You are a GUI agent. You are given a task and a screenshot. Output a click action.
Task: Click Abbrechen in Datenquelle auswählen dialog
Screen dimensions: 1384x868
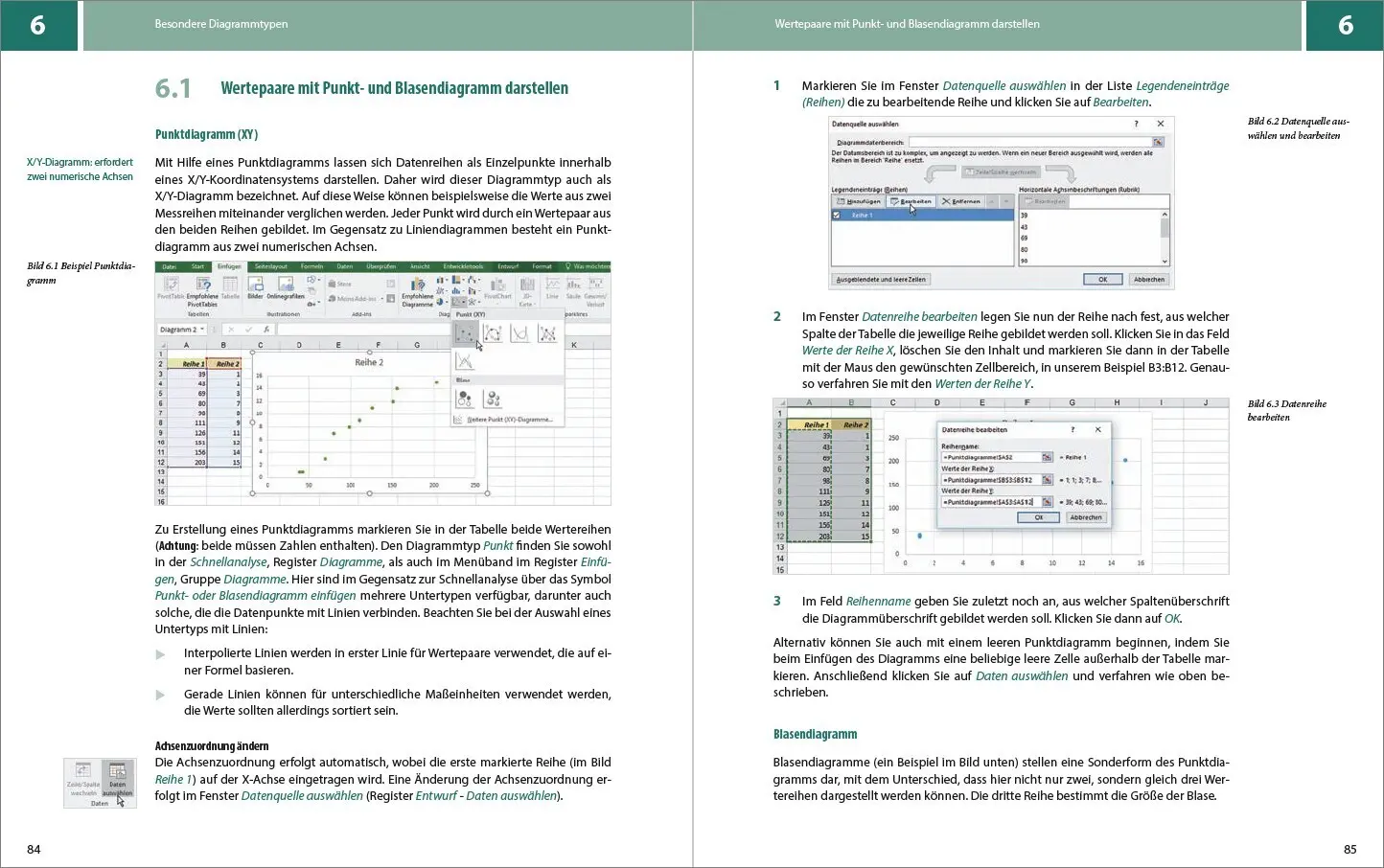pyautogui.click(x=1149, y=279)
